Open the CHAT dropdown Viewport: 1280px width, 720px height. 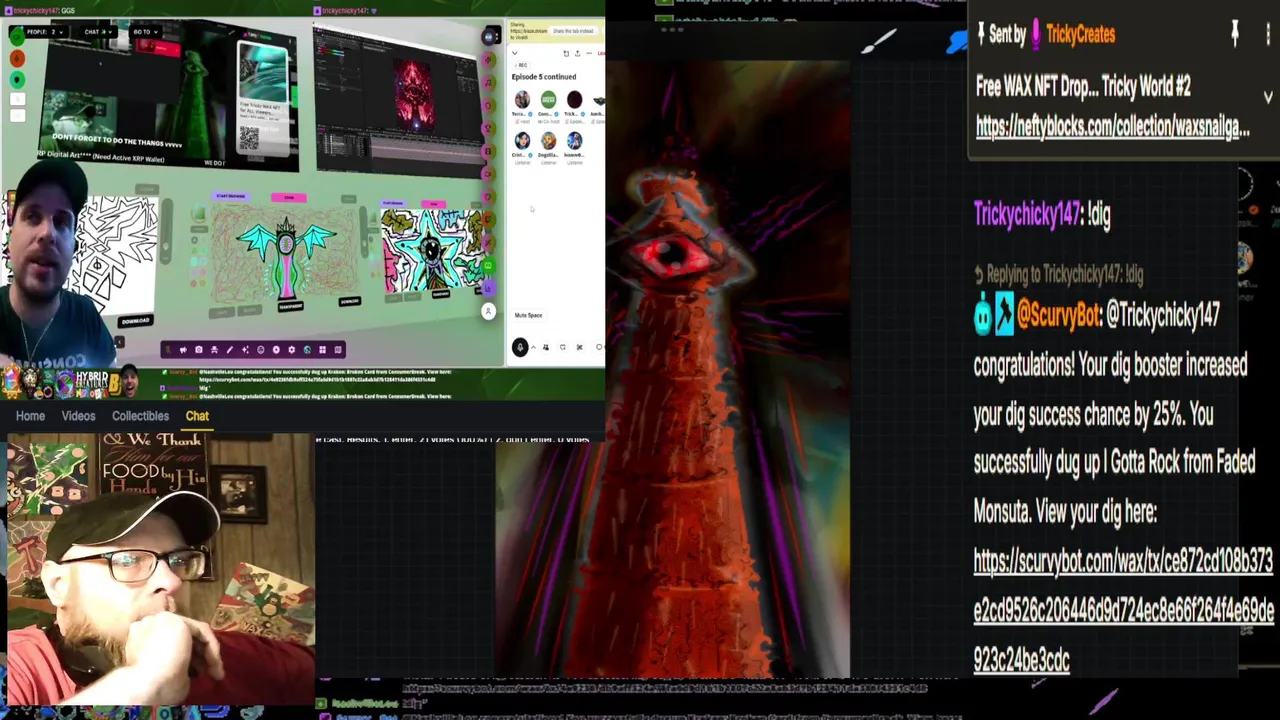(98, 32)
